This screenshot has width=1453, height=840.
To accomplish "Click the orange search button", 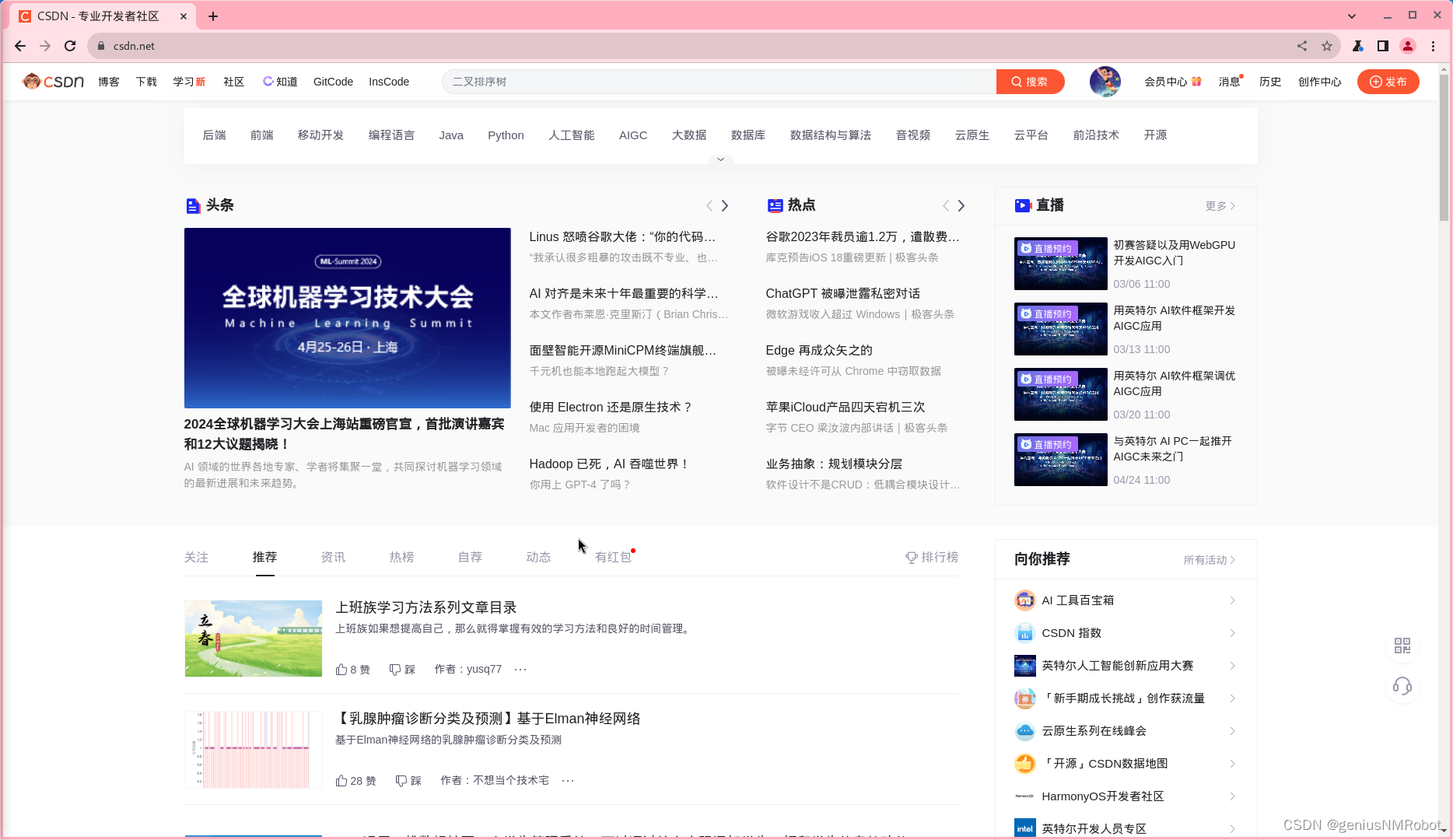I will [x=1030, y=82].
